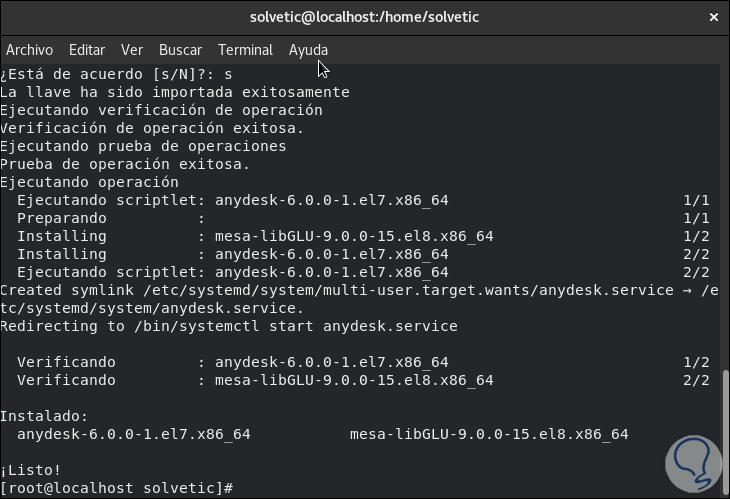Click the "¿Está de acuerdo [s/N]?" prompt line
Image resolution: width=730 pixels, height=499 pixels.
(116, 74)
